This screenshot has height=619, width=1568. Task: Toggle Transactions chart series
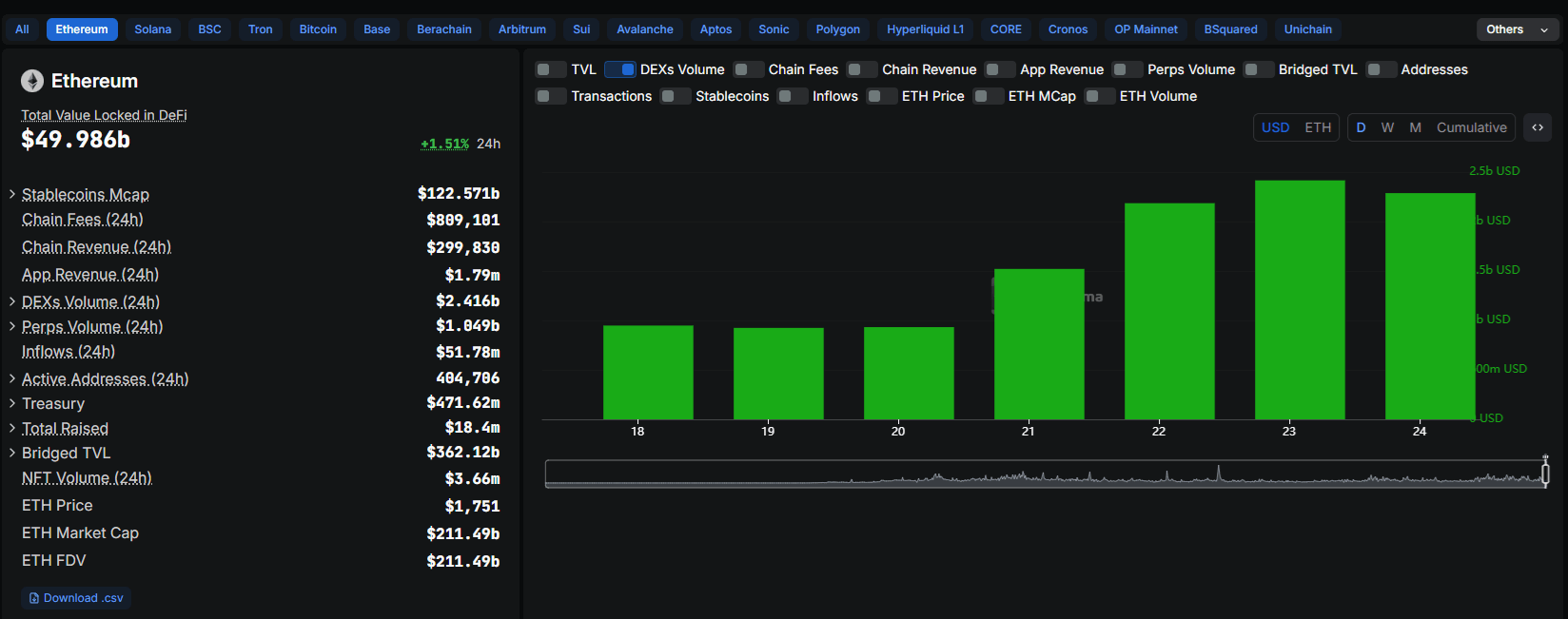click(552, 96)
